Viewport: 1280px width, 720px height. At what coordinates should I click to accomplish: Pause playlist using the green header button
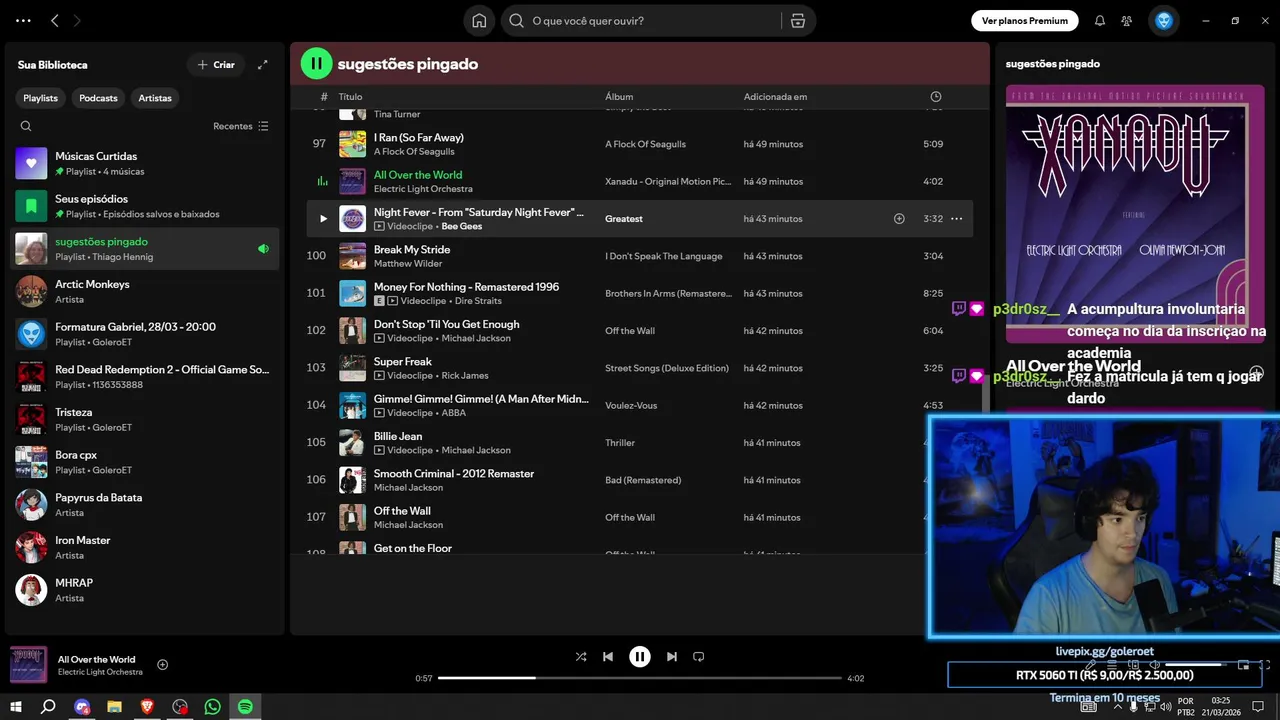tap(316, 64)
